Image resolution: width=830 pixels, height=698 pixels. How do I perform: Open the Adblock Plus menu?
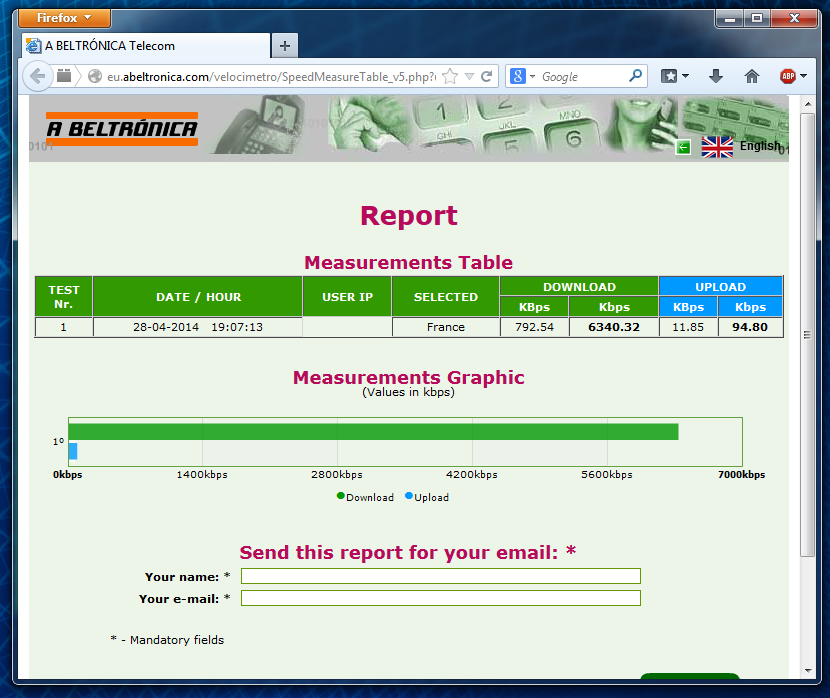pyautogui.click(x=793, y=76)
